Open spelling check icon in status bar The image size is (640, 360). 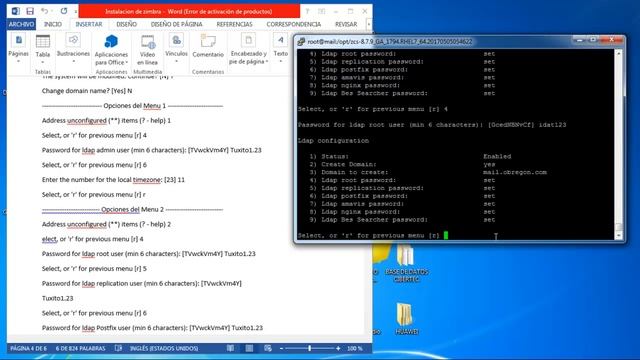[x=118, y=348]
